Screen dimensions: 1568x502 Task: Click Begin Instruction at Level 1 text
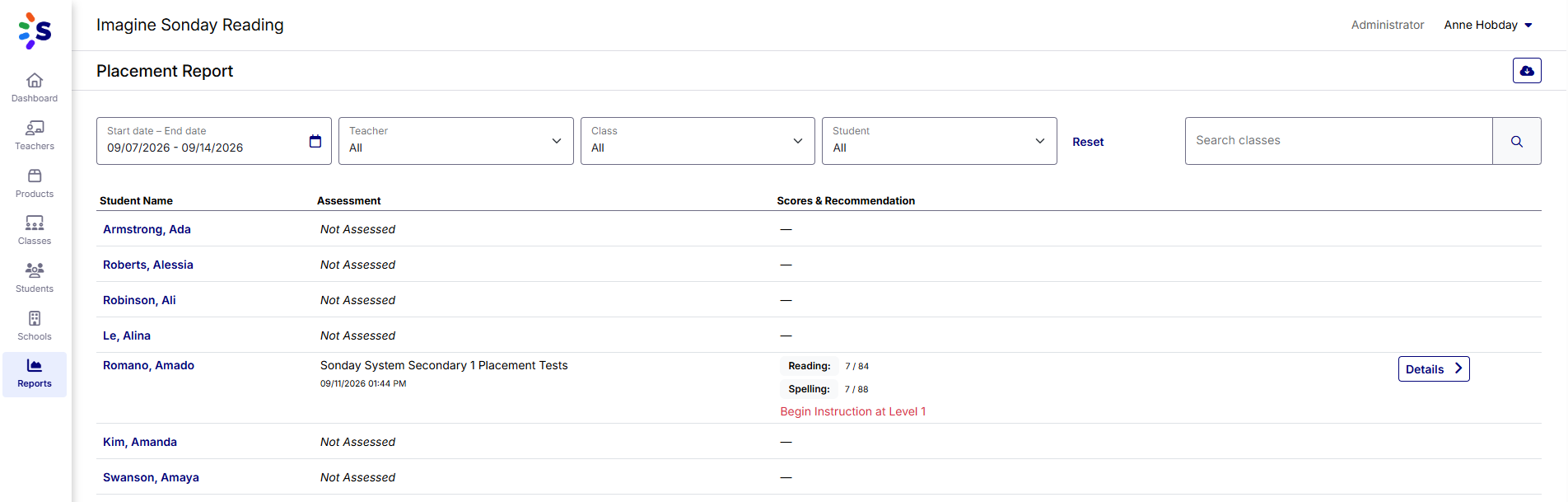853,411
